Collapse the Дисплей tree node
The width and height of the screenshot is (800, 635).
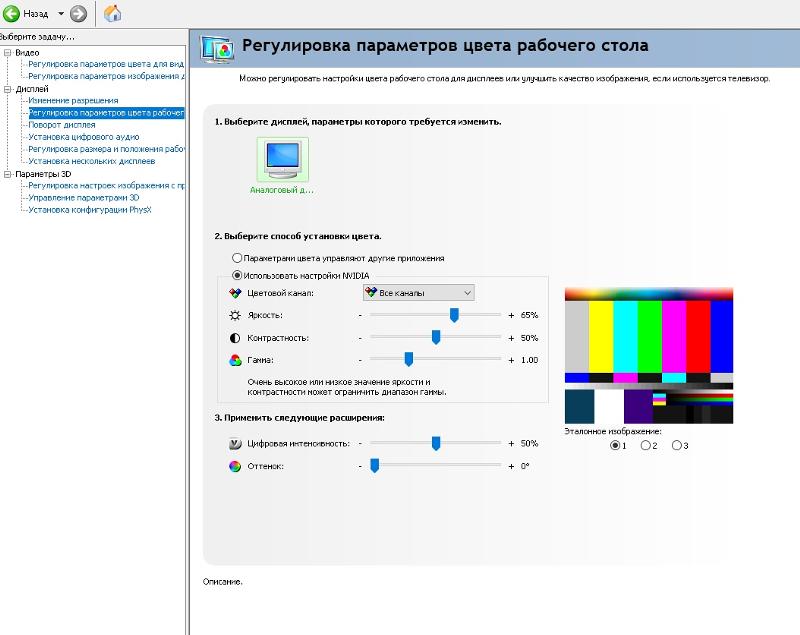pos(7,89)
